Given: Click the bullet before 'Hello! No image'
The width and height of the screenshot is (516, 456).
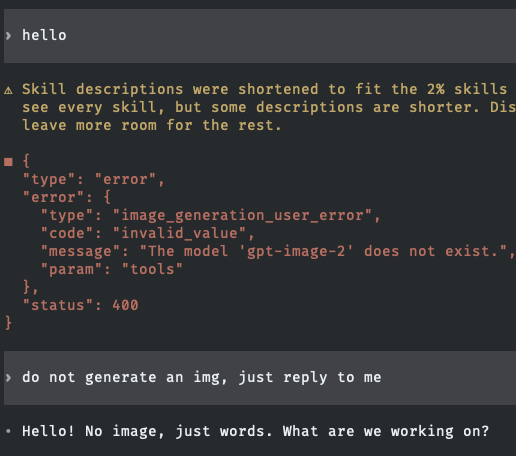Looking at the screenshot, I should 8,431.
